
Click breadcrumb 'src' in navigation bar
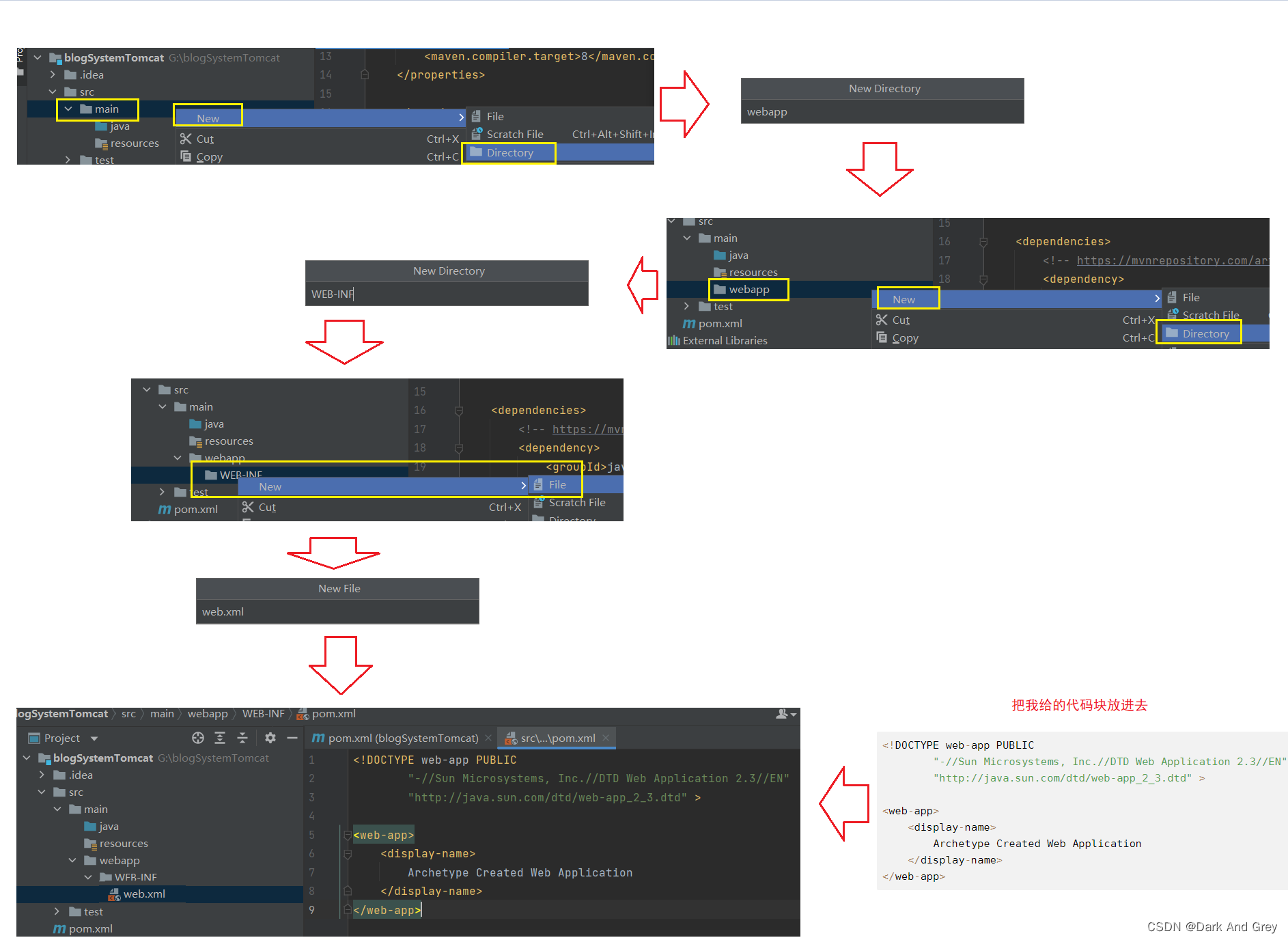click(x=128, y=714)
